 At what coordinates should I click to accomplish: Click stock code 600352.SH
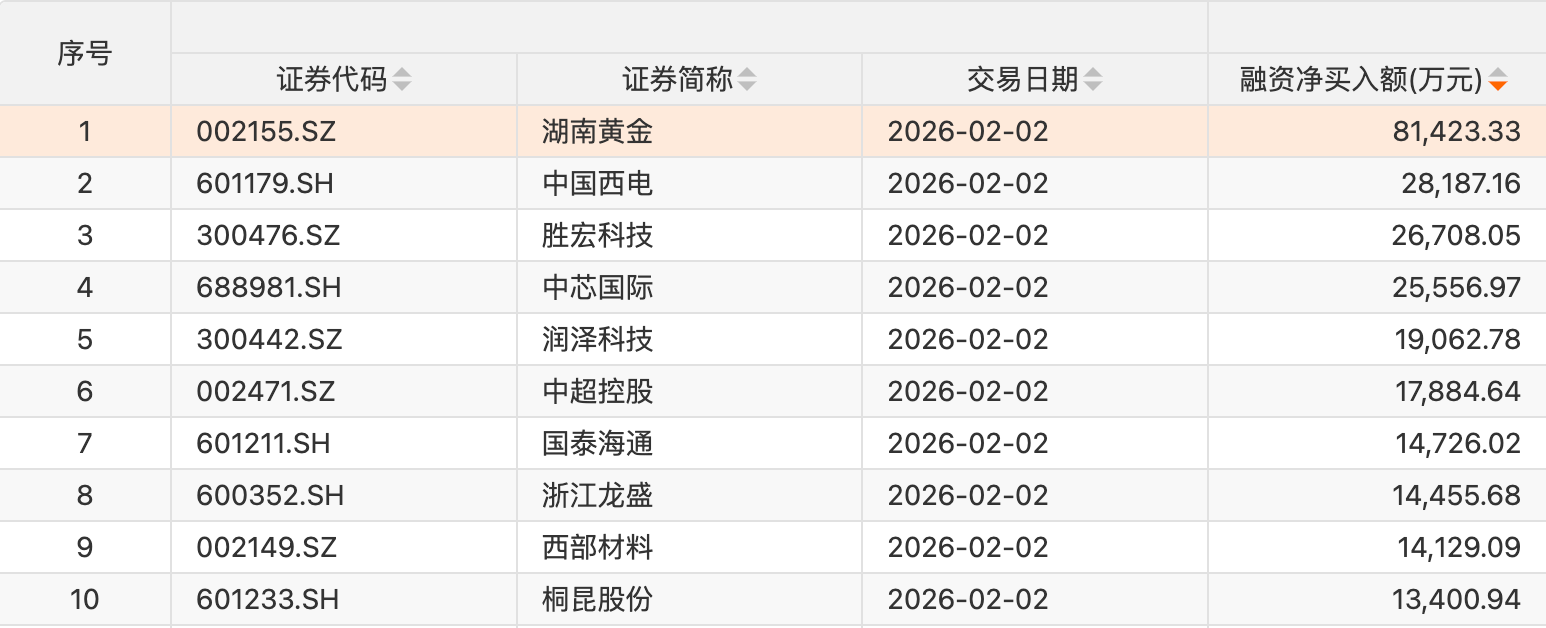tap(270, 496)
